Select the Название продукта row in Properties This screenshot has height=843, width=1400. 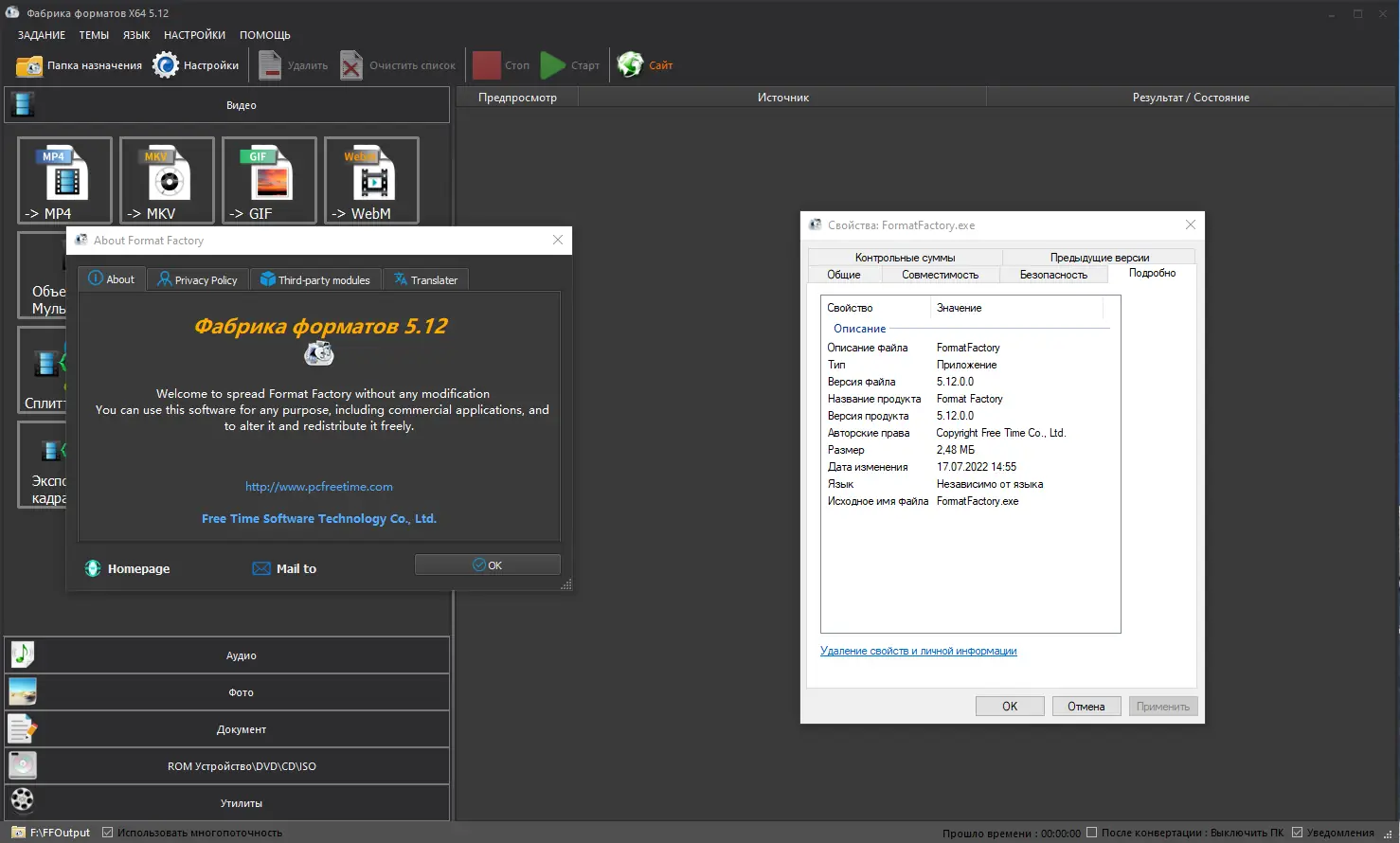pos(970,399)
